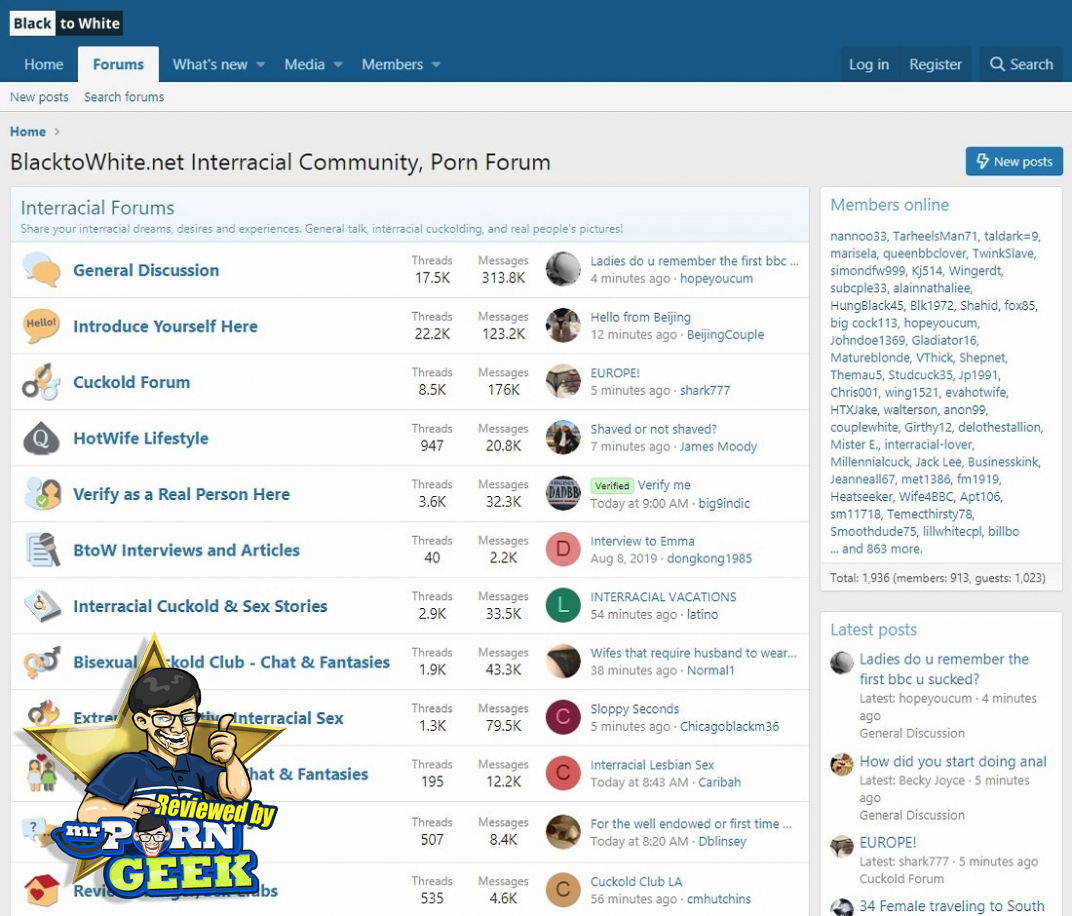Expand the Media dropdown arrow
1072x916 pixels.
338,65
